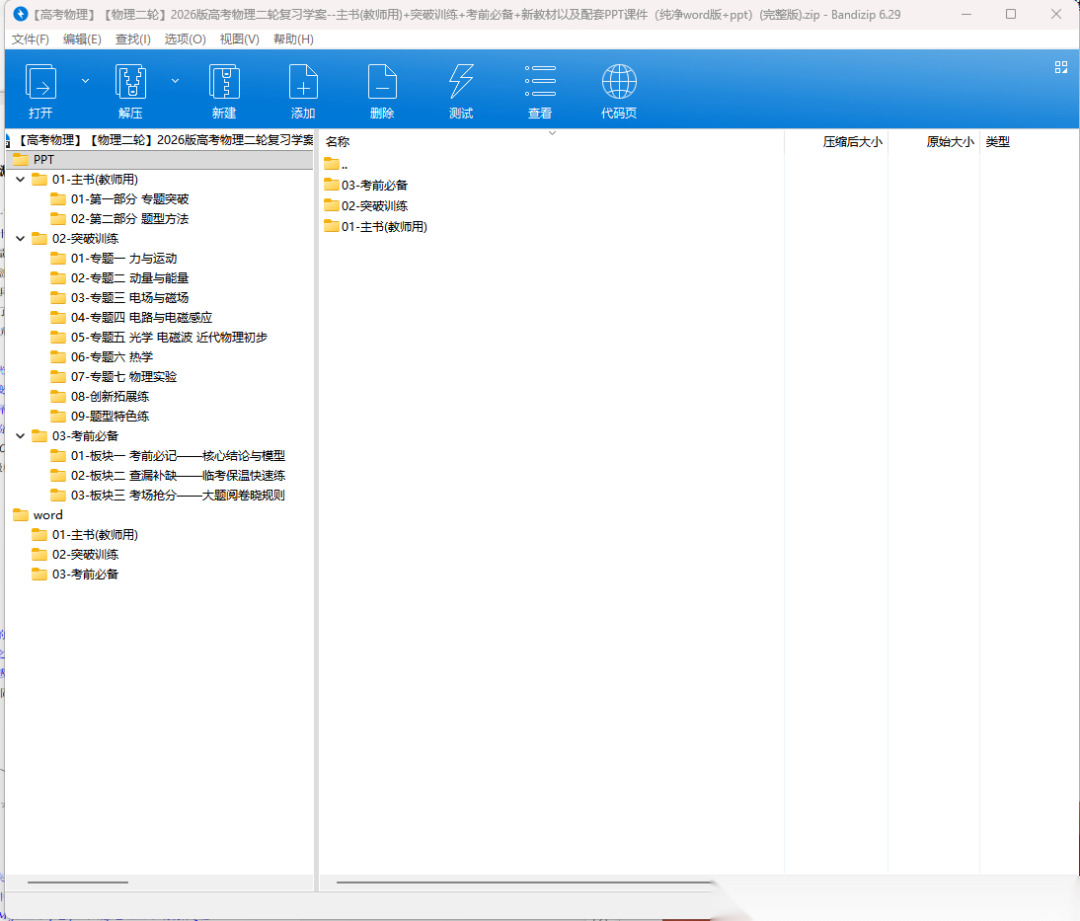Image resolution: width=1080 pixels, height=921 pixels.
Task: Select the word folder in tree
Action: coord(47,515)
